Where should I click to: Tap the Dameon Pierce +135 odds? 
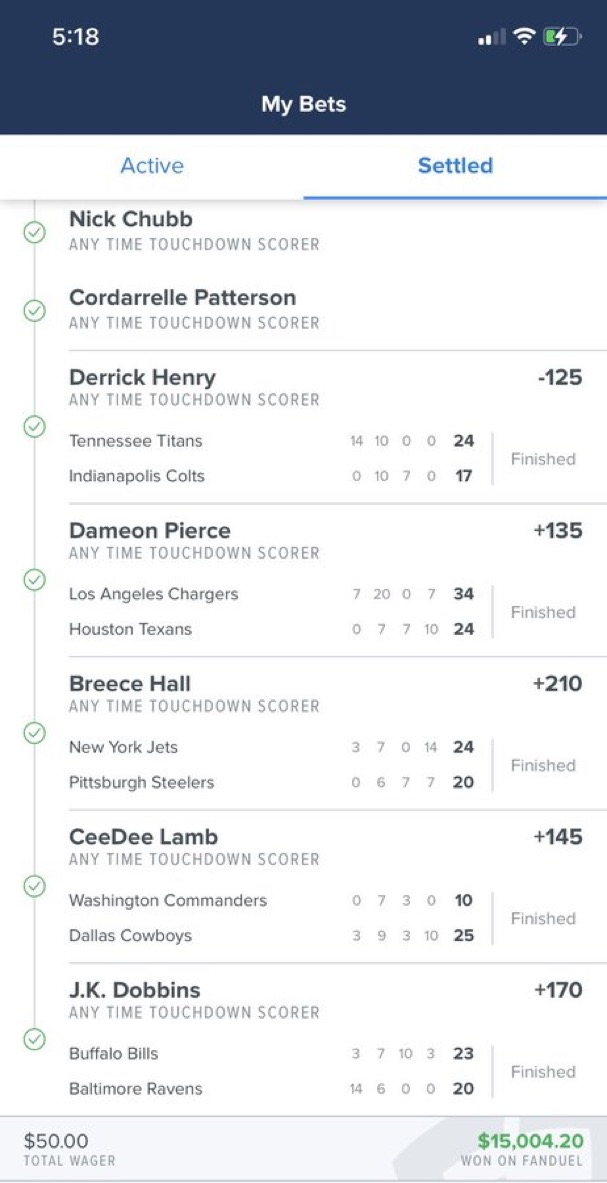557,530
